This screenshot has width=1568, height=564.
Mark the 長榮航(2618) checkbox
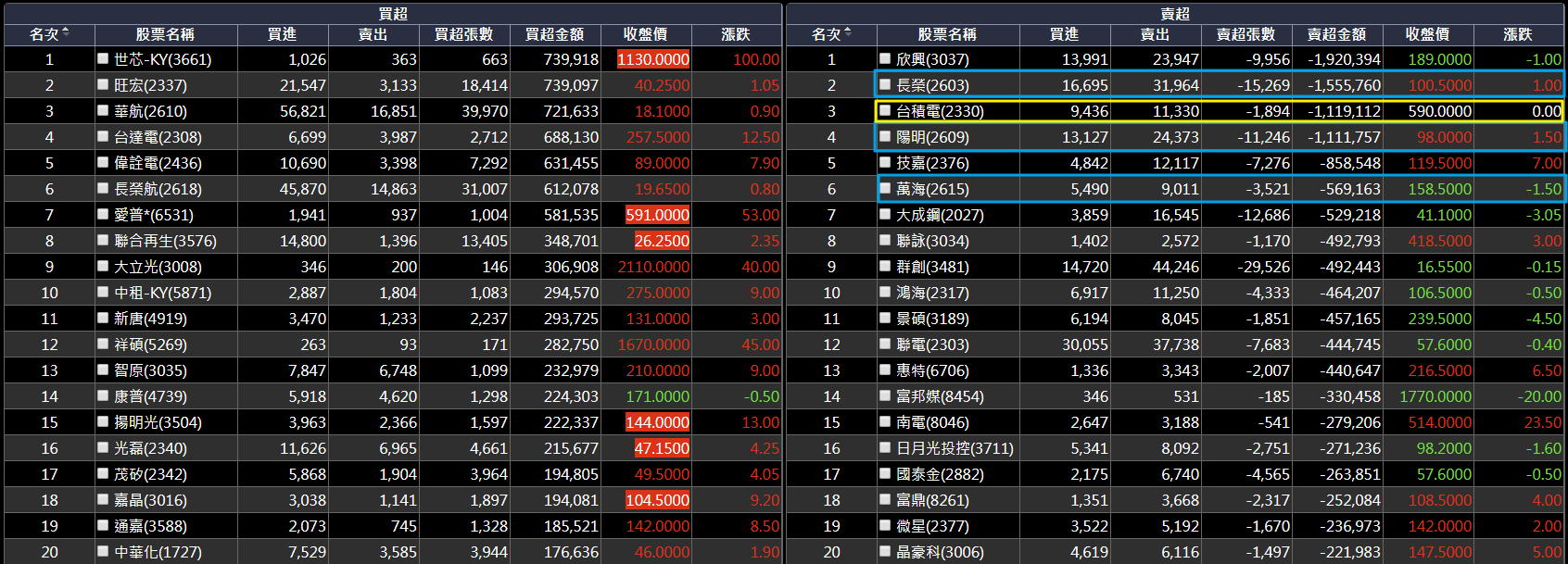pyautogui.click(x=103, y=188)
